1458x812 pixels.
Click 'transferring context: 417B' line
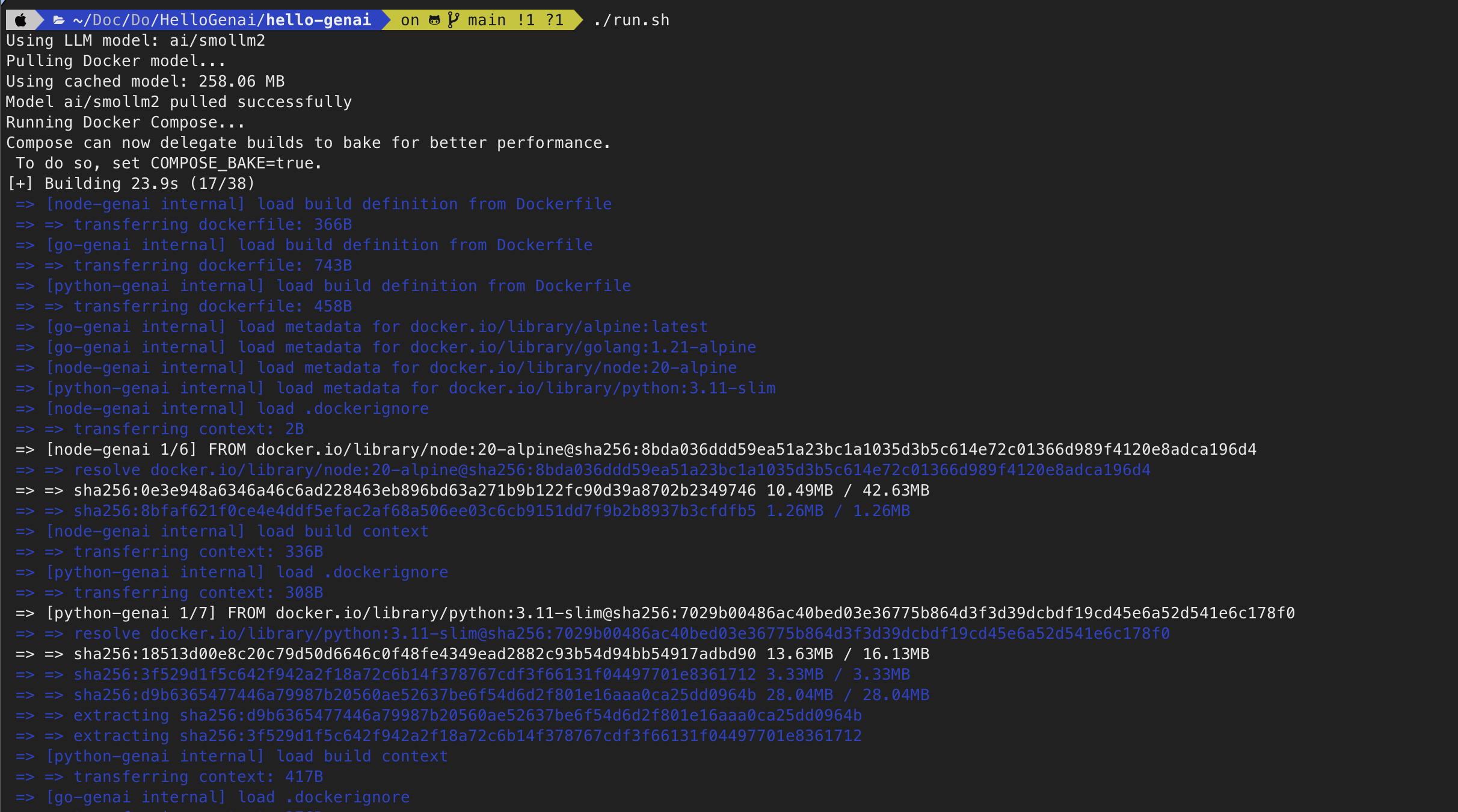coord(169,777)
